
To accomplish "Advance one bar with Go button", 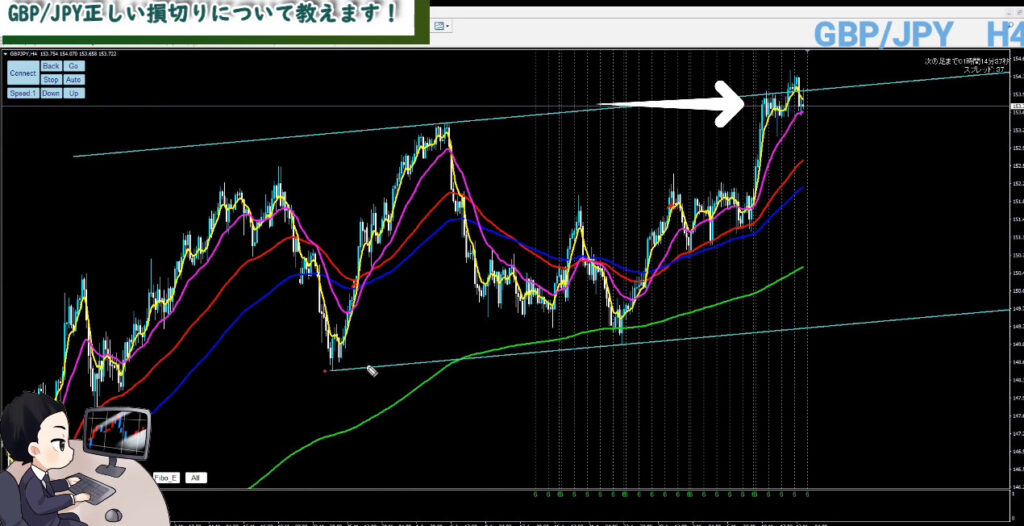I will click(x=74, y=66).
